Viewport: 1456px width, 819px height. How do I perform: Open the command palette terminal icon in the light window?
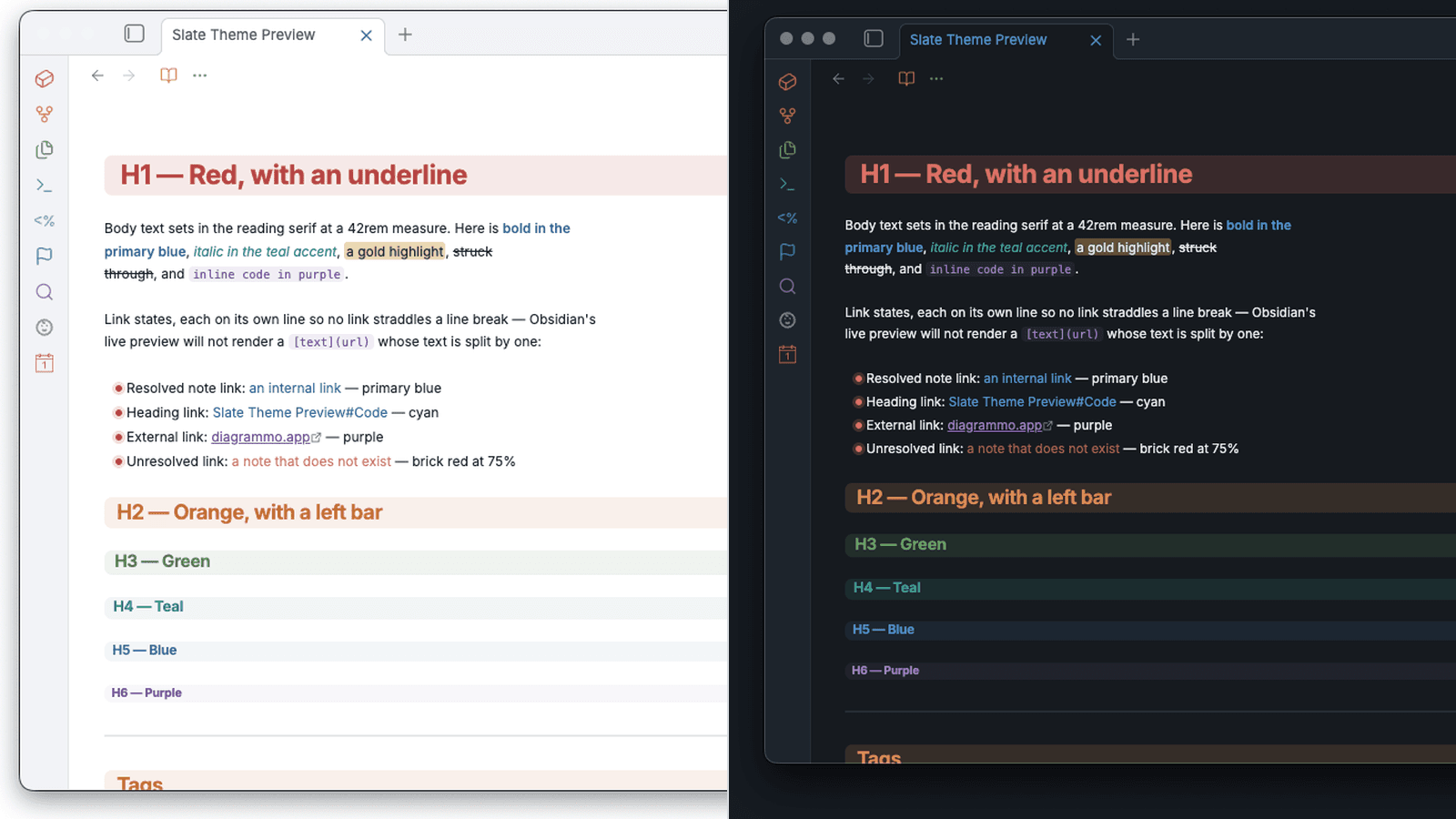(x=45, y=186)
